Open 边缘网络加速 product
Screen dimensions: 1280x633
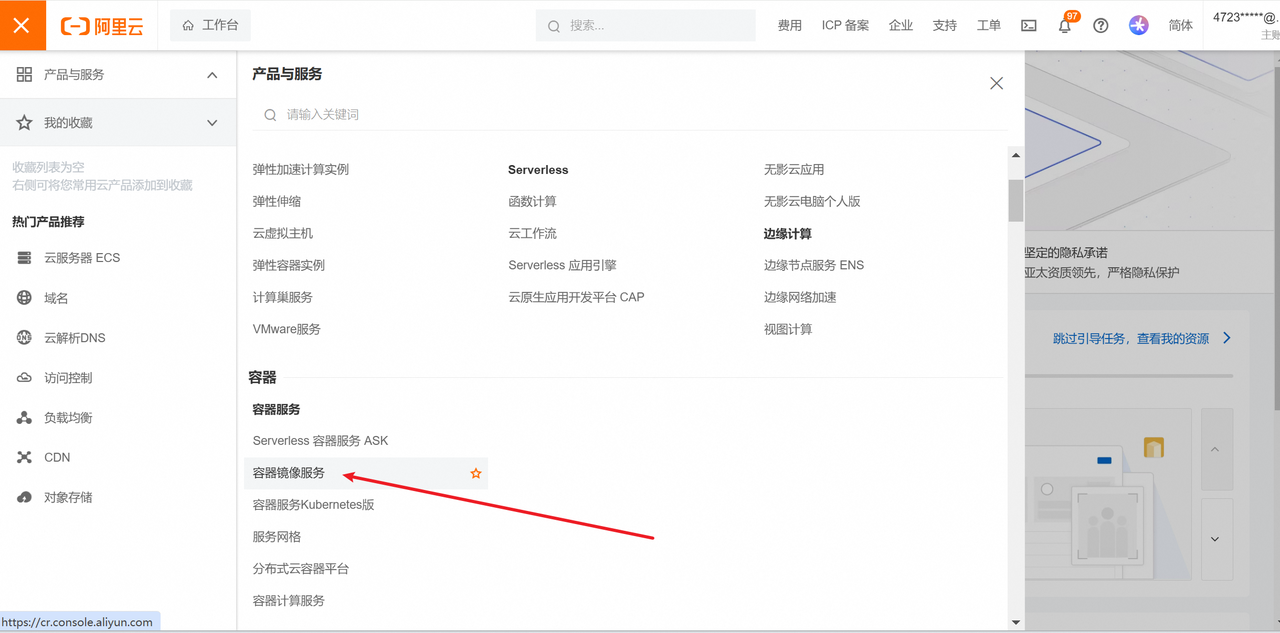click(800, 298)
